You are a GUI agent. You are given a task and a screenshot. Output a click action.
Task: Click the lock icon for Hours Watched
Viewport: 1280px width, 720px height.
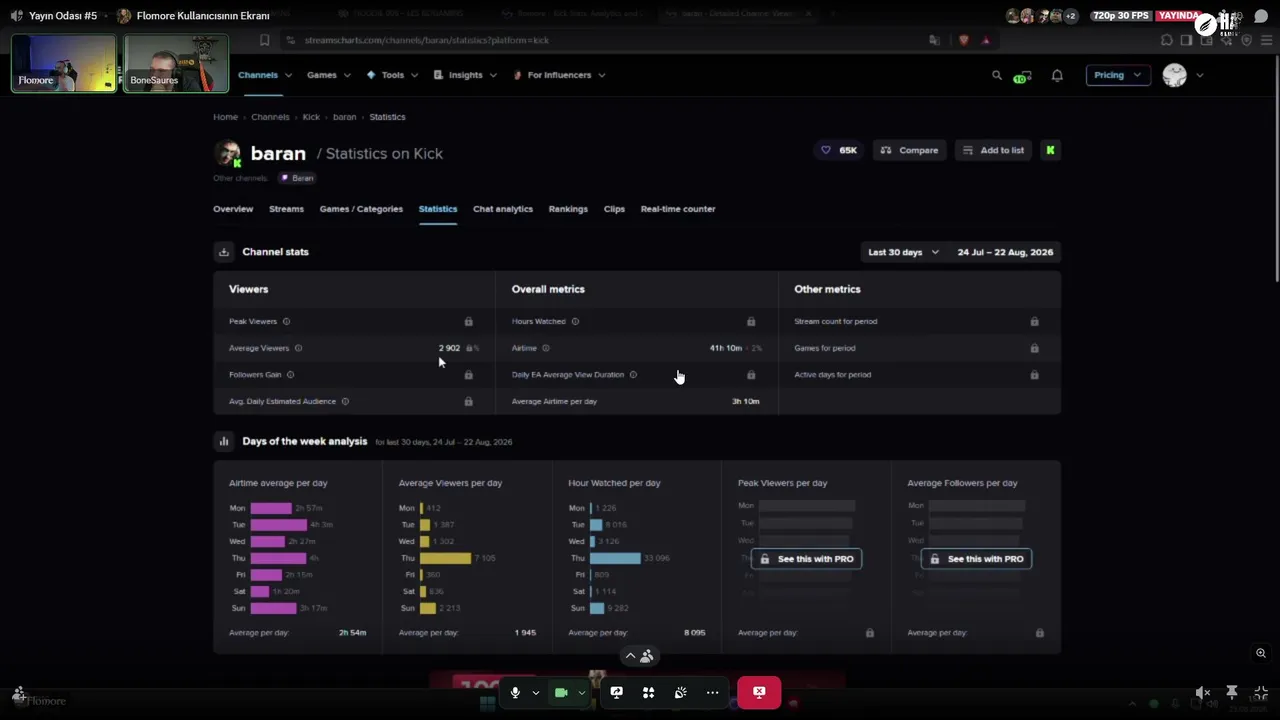pyautogui.click(x=751, y=321)
